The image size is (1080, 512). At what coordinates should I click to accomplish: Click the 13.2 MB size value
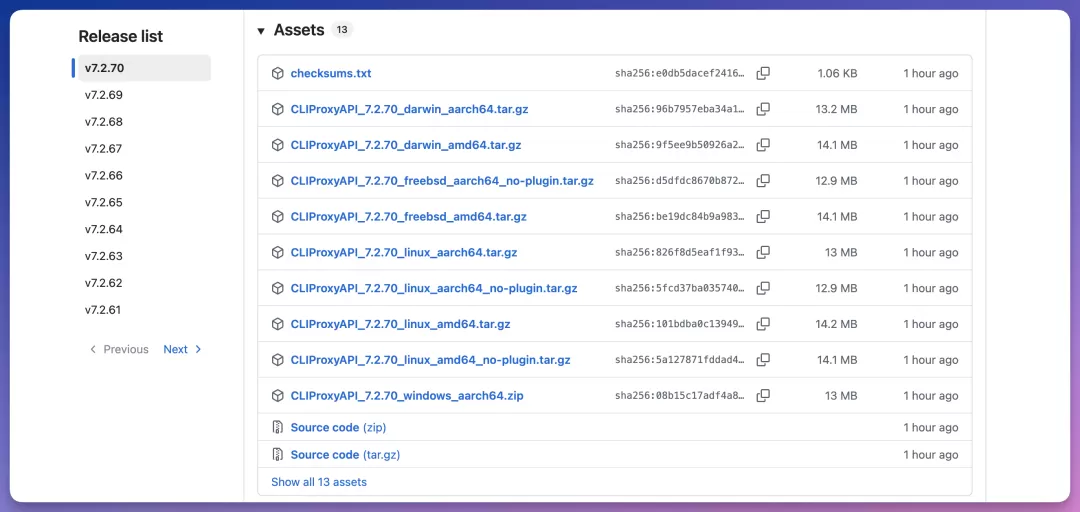click(836, 109)
